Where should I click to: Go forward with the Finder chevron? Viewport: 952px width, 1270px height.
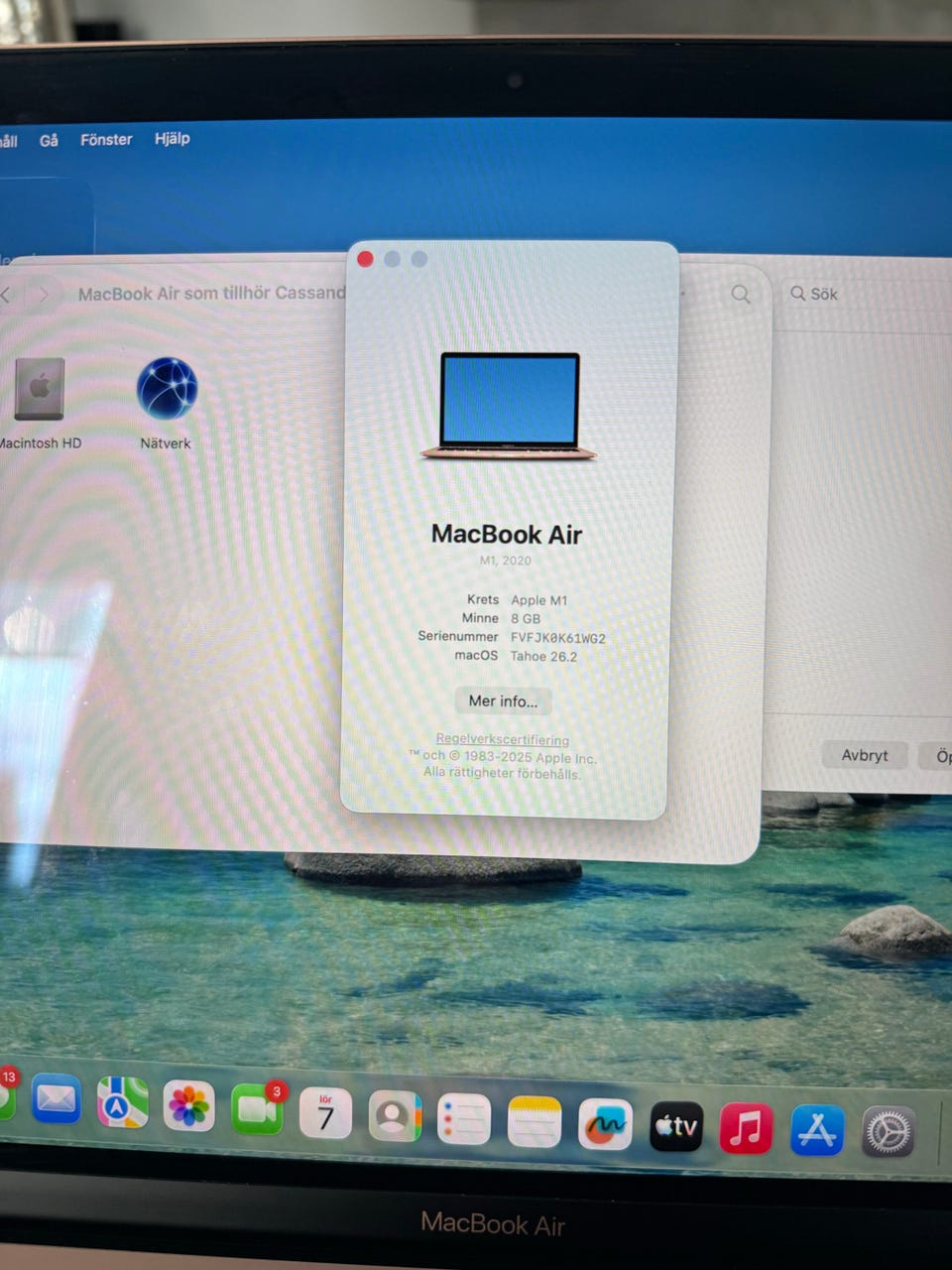[44, 295]
